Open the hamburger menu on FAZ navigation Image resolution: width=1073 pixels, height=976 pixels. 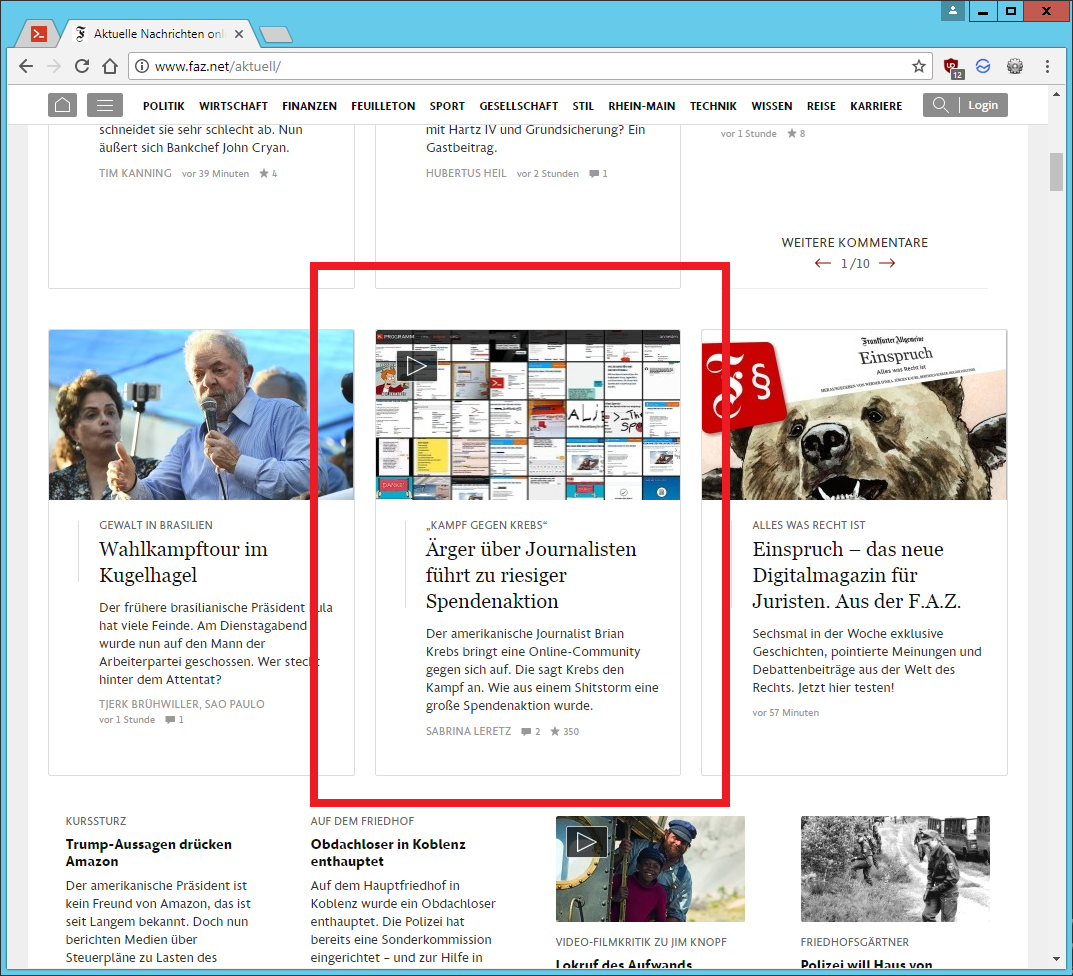pyautogui.click(x=105, y=105)
